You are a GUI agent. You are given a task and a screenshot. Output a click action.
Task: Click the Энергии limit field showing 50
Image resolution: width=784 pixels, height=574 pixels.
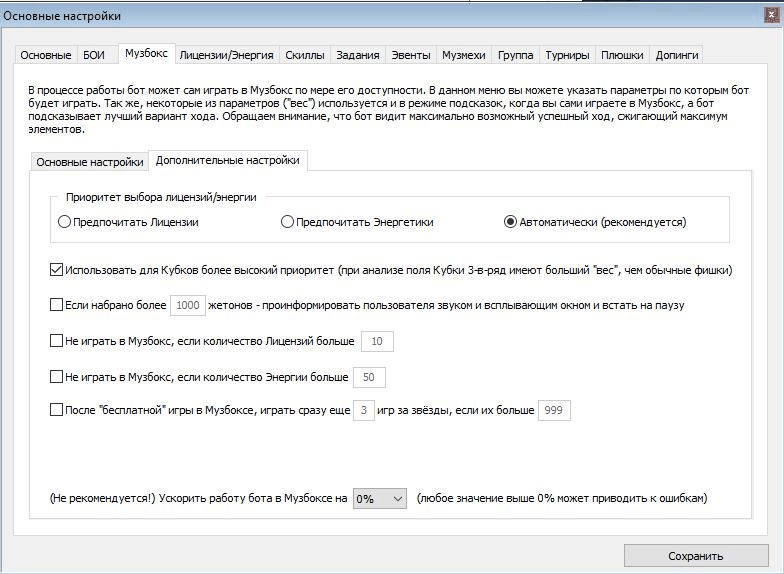369,377
